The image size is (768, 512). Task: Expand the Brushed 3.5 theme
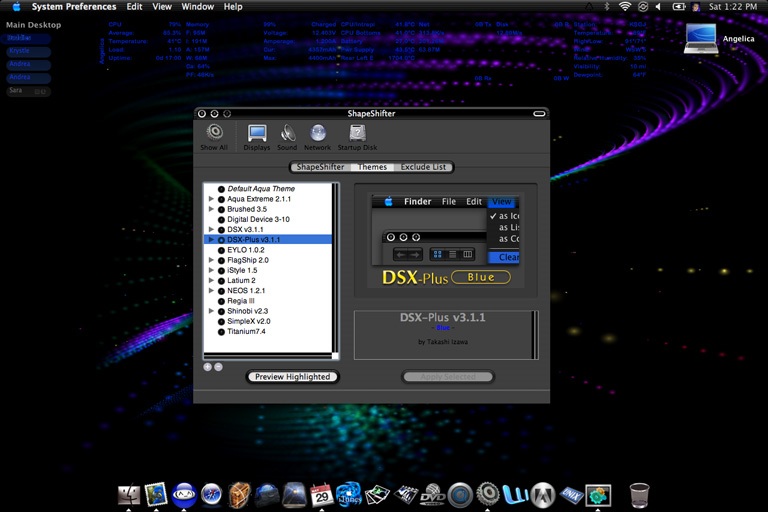tap(211, 209)
